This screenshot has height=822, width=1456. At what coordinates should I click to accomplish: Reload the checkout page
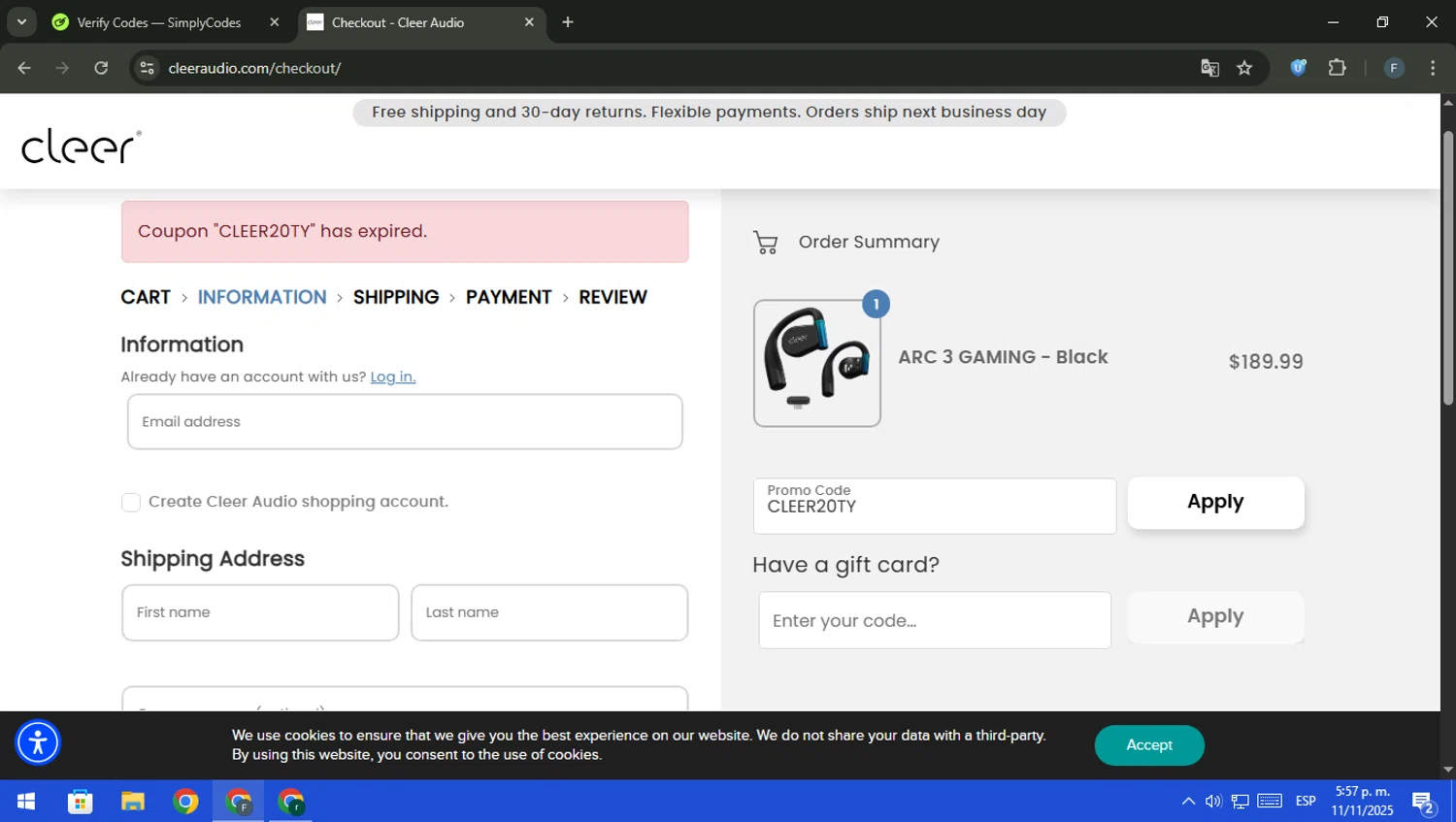tap(101, 68)
